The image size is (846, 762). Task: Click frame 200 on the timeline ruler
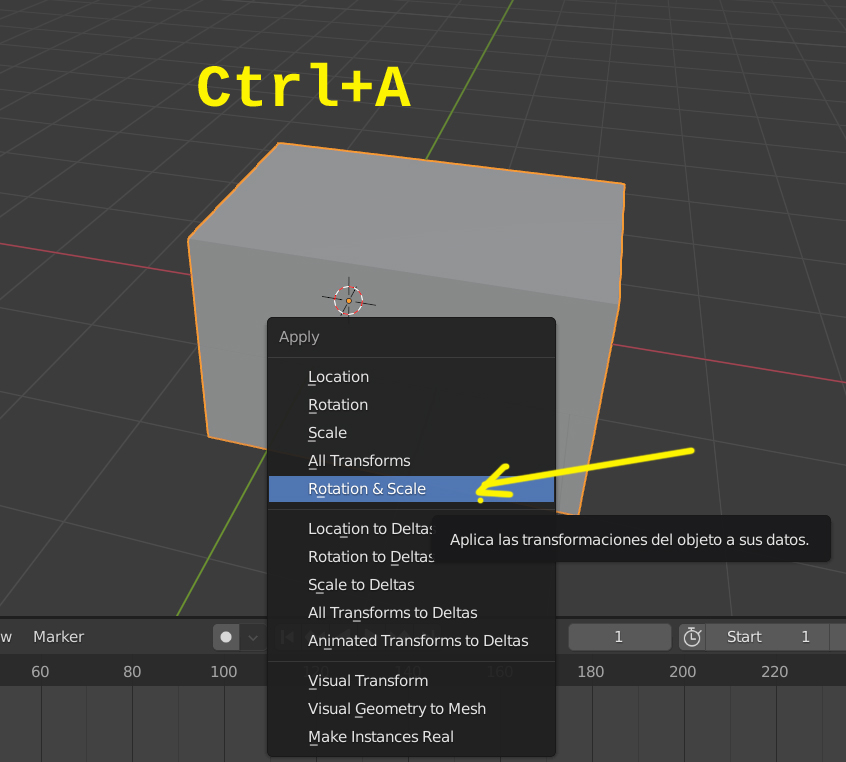(683, 672)
